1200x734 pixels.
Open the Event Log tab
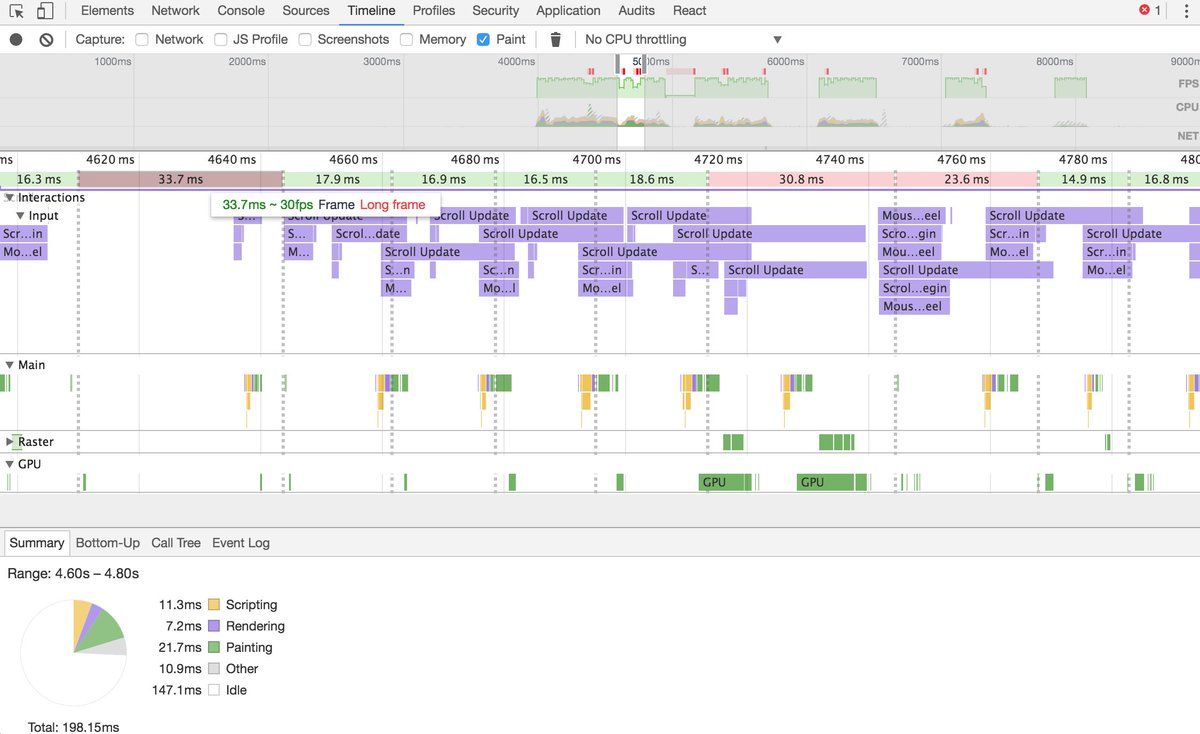click(241, 543)
